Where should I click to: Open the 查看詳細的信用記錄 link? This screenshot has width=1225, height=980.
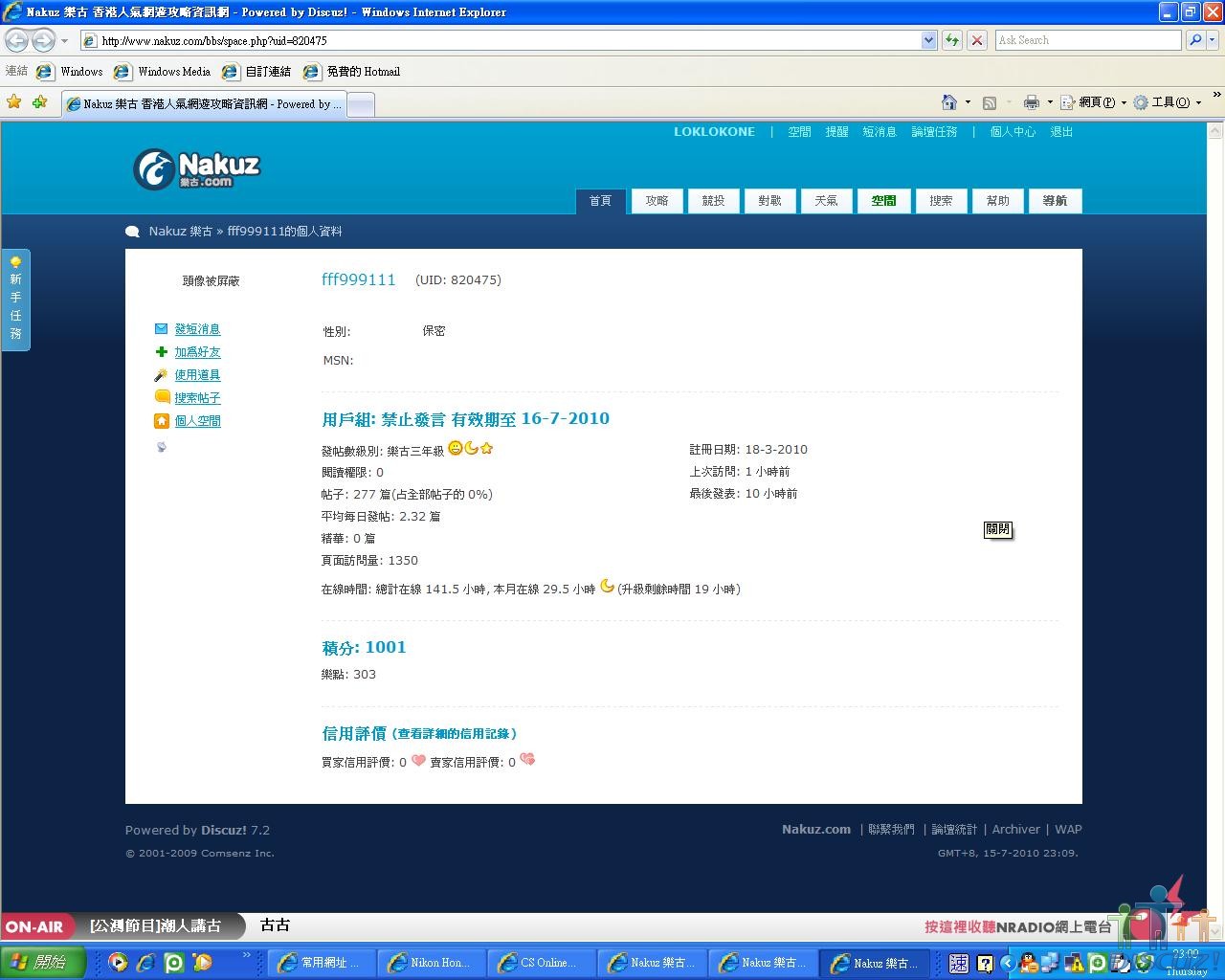click(x=455, y=734)
